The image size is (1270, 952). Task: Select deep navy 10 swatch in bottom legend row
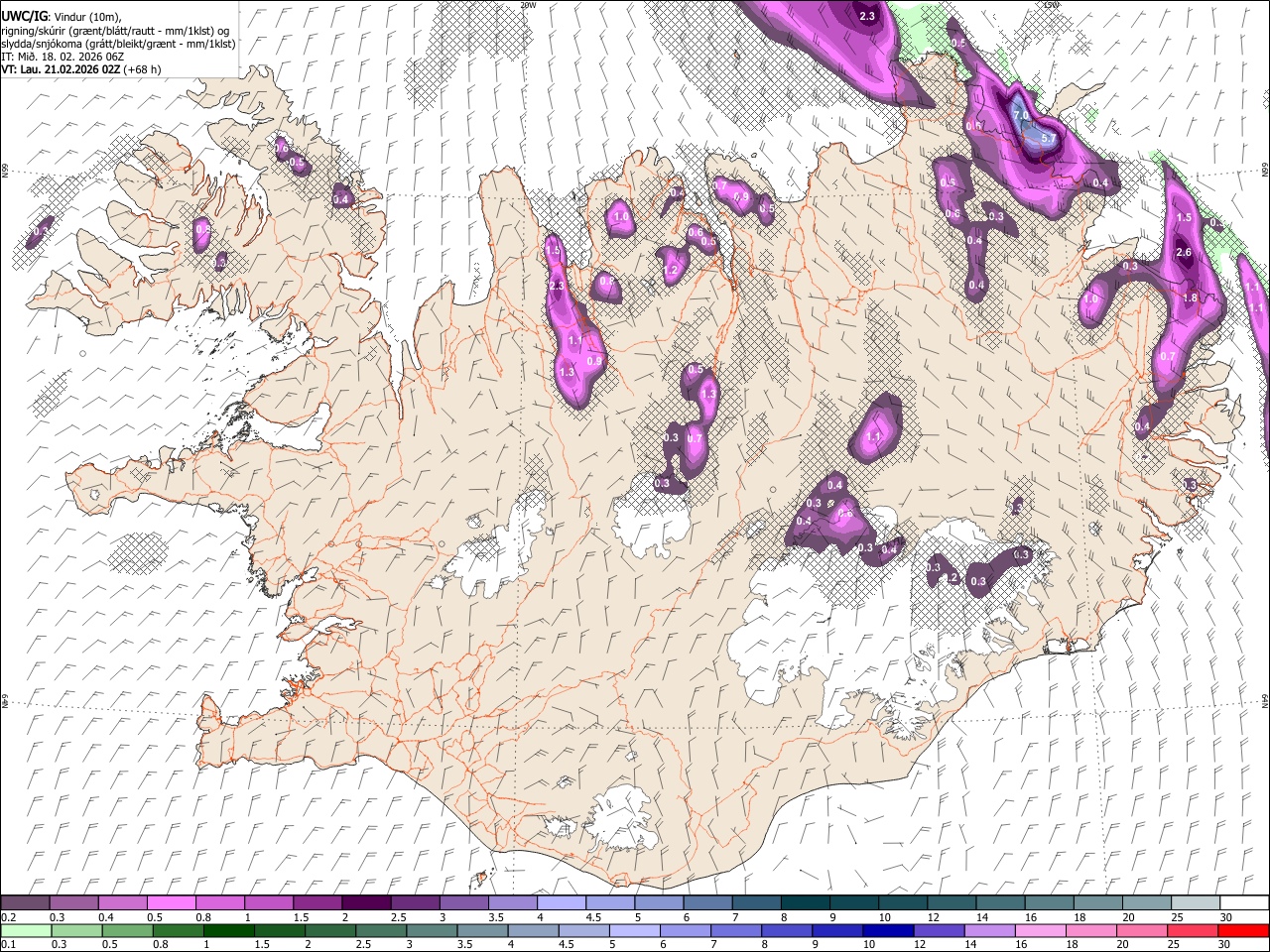[x=888, y=930]
